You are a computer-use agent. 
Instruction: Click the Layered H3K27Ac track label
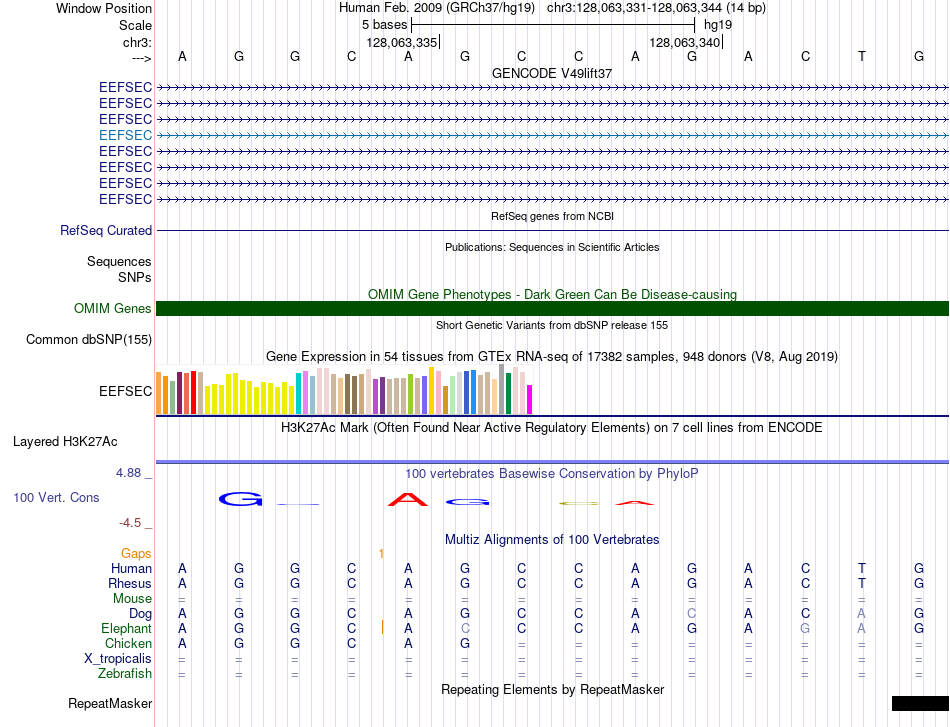[65, 442]
